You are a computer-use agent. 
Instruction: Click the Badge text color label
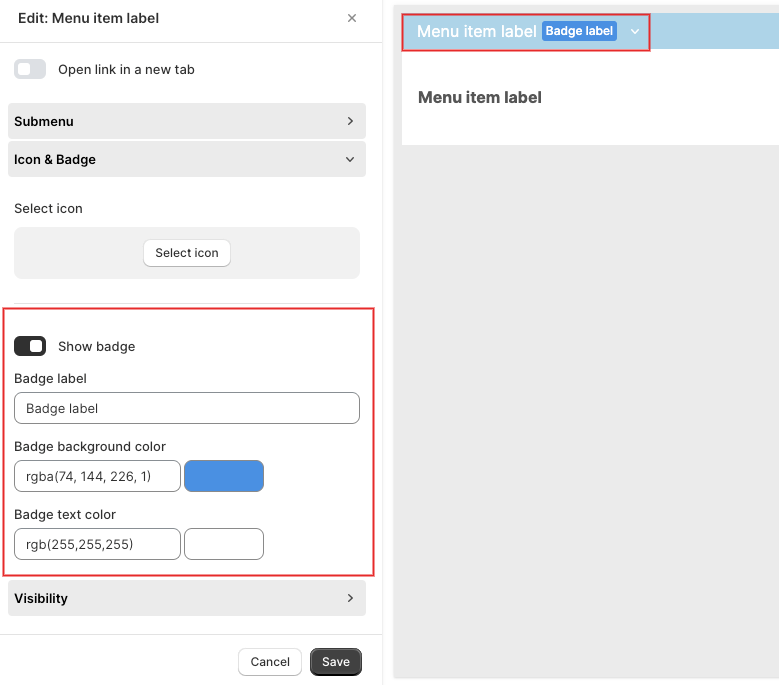(65, 515)
